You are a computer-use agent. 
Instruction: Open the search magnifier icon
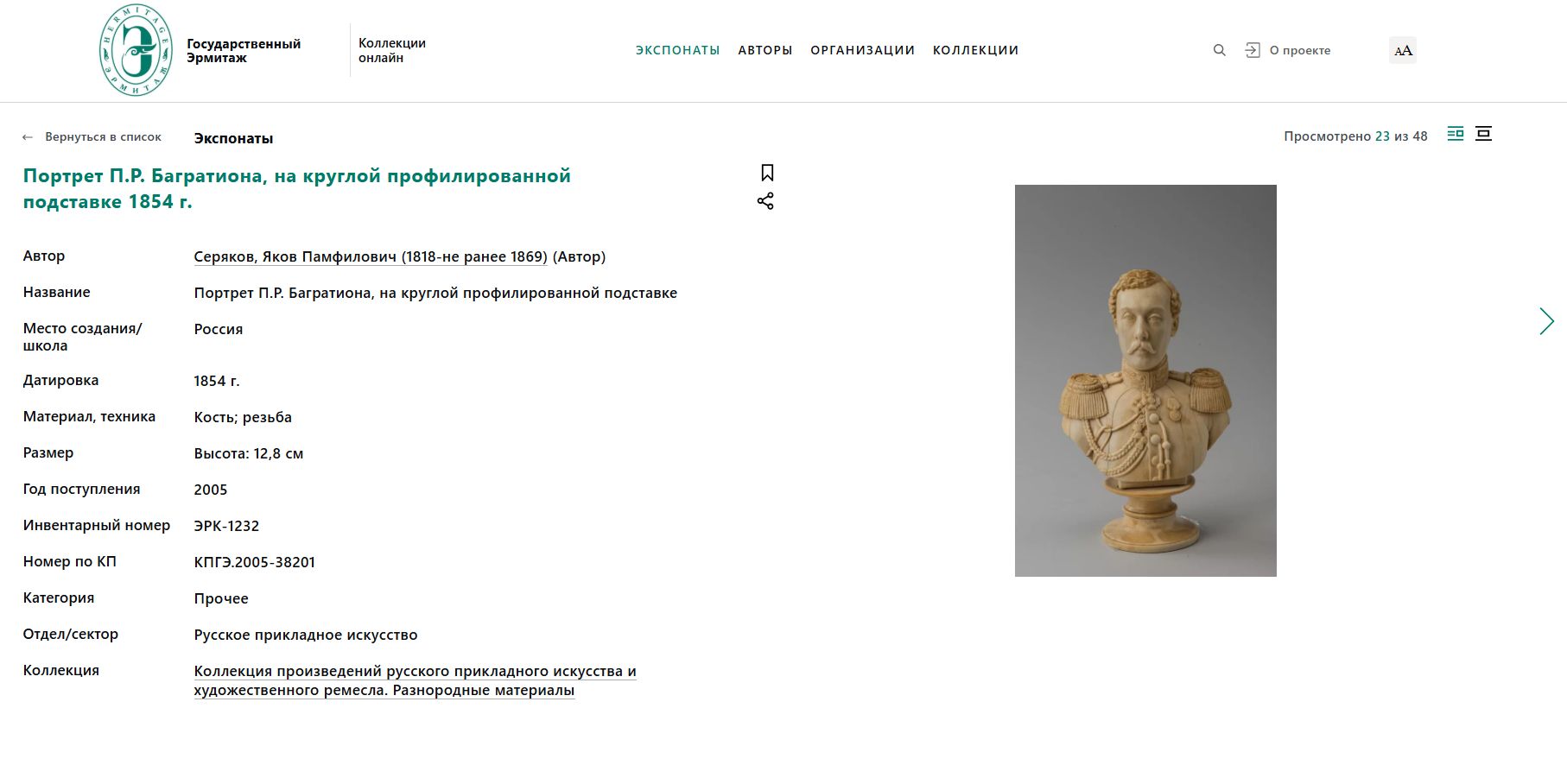pos(1219,50)
